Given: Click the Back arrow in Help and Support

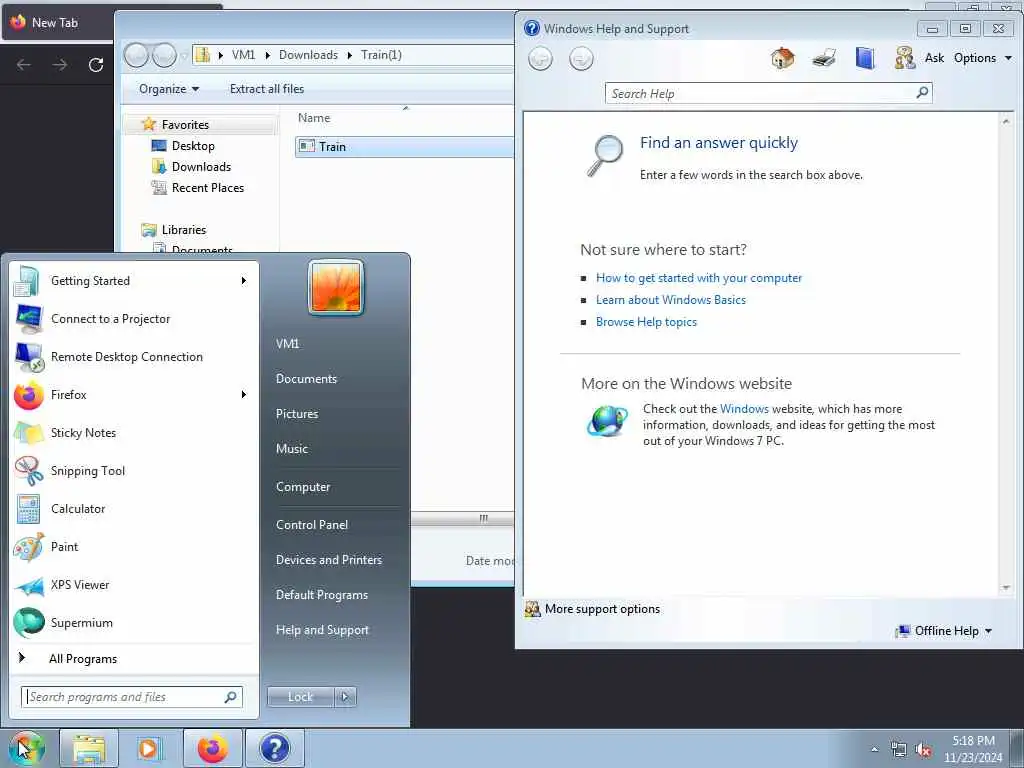Looking at the screenshot, I should (x=540, y=59).
